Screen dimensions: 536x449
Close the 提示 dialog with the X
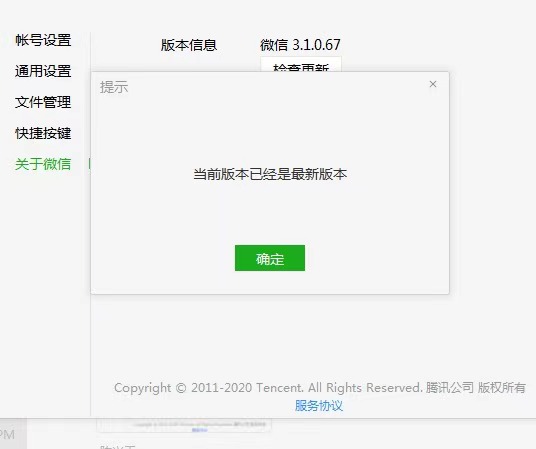point(433,84)
